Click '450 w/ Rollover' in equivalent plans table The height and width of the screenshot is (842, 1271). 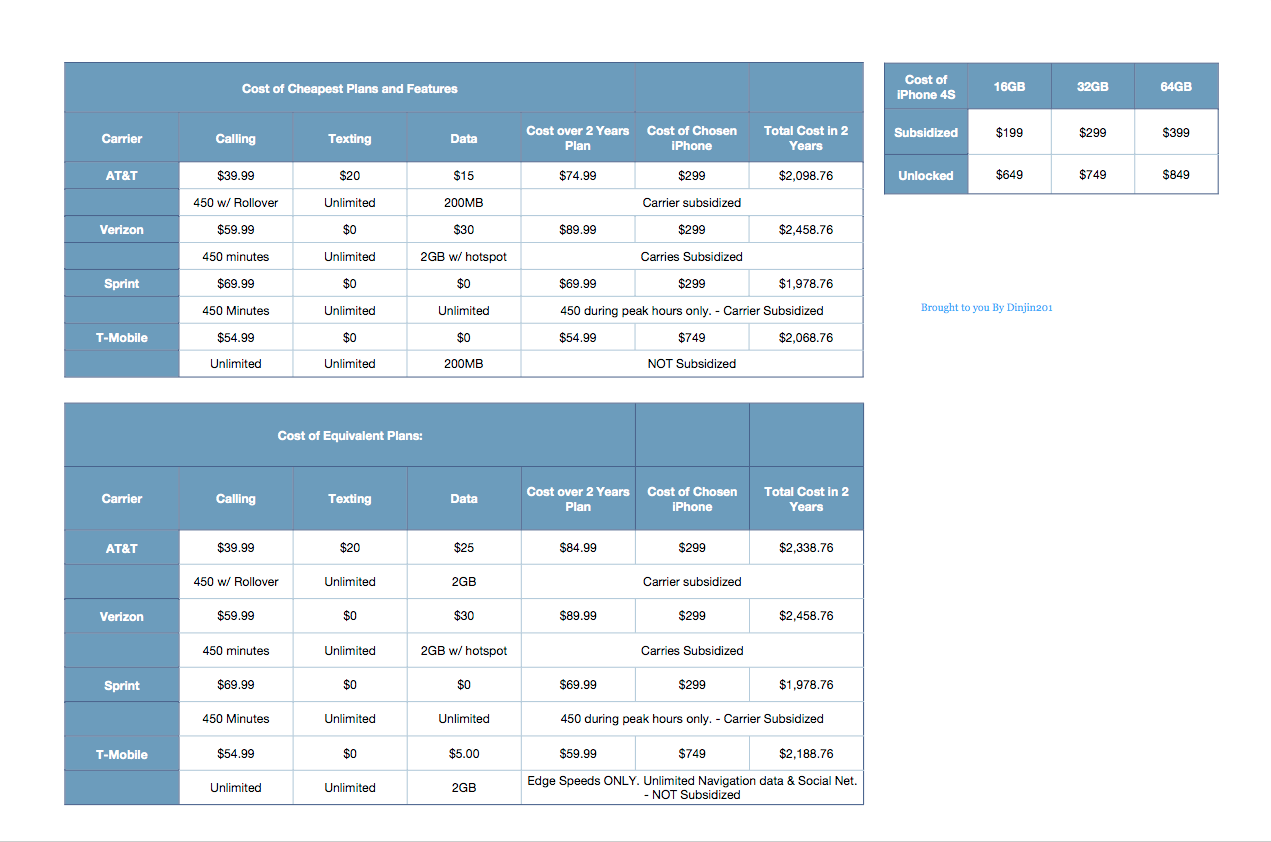236,582
